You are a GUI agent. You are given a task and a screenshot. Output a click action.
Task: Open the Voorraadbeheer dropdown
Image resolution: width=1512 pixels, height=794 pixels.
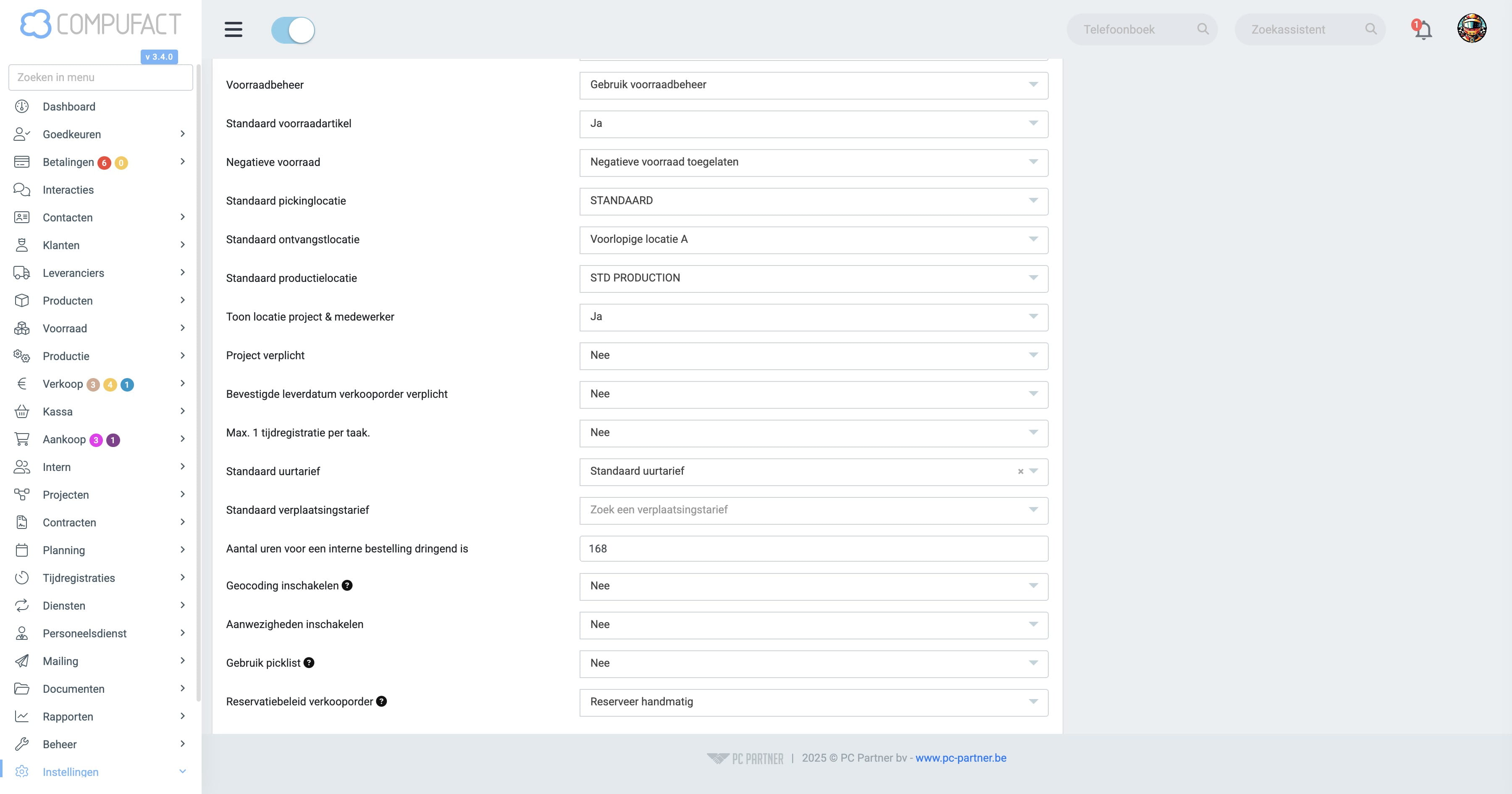point(814,85)
